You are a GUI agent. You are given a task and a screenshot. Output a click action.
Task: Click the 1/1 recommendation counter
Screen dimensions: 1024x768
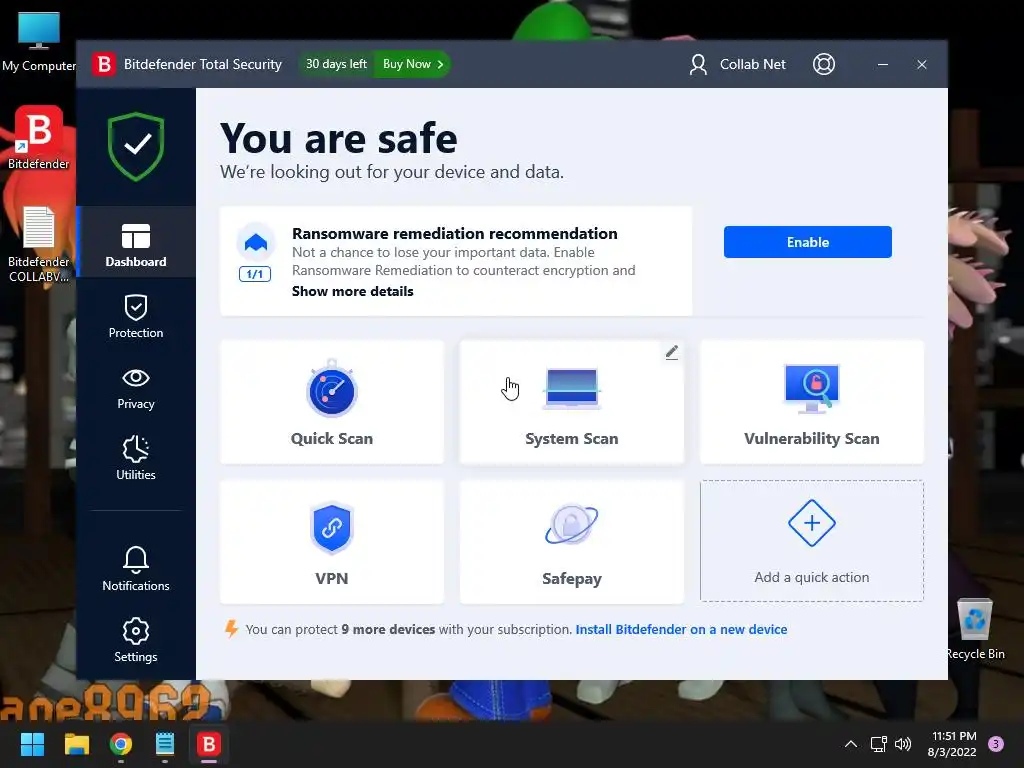(255, 274)
